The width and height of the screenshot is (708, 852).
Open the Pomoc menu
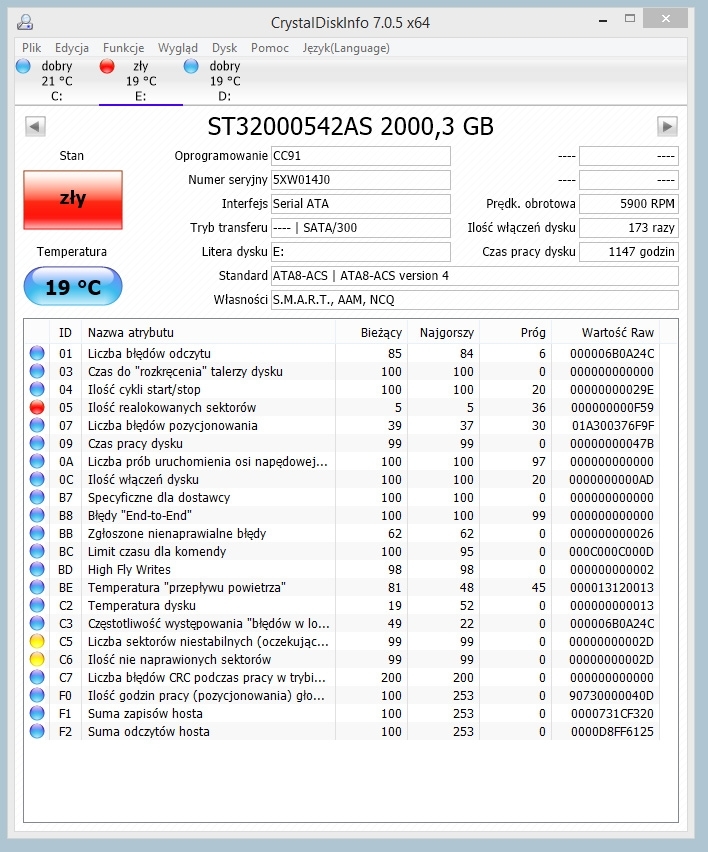pos(270,48)
